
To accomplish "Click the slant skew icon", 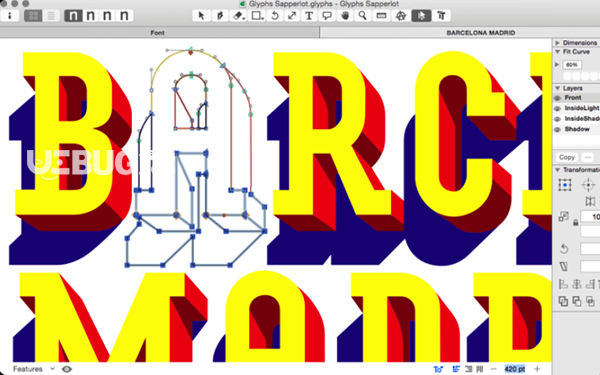I will click(564, 266).
